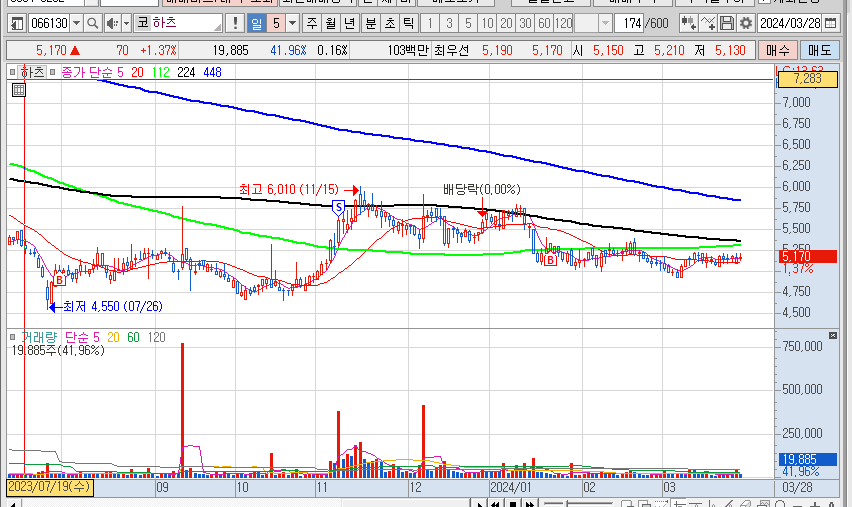The image size is (852, 507).
Task: Click the 2024/03/28 date field
Action: tap(790, 23)
